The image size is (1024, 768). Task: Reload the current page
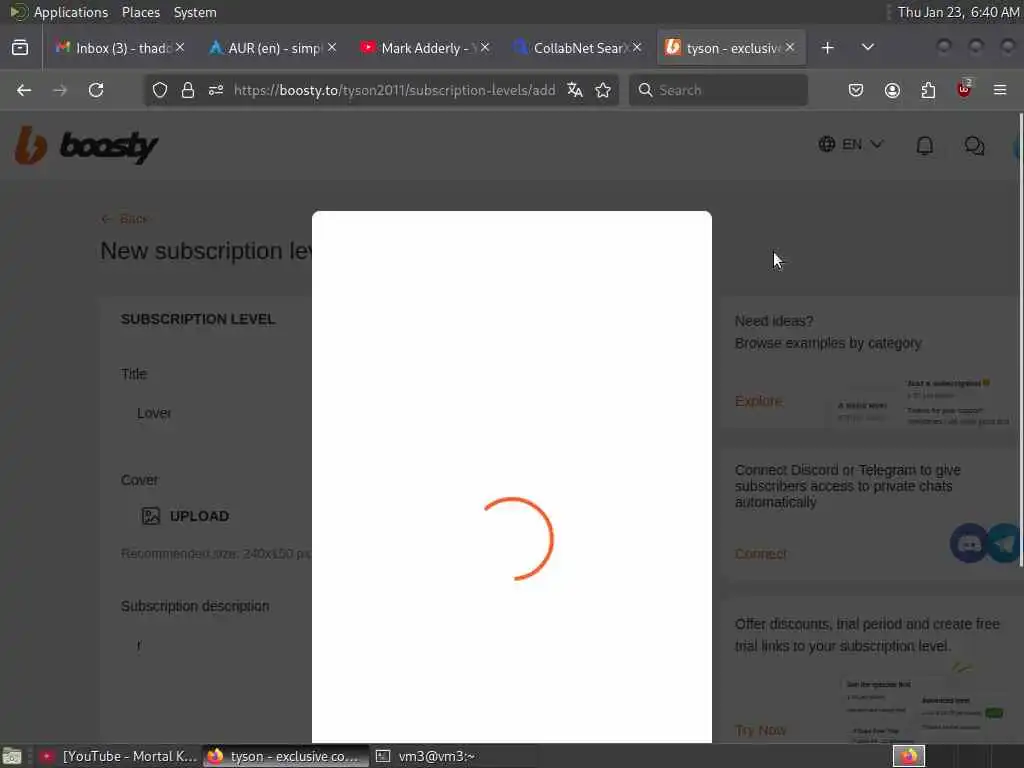point(96,90)
